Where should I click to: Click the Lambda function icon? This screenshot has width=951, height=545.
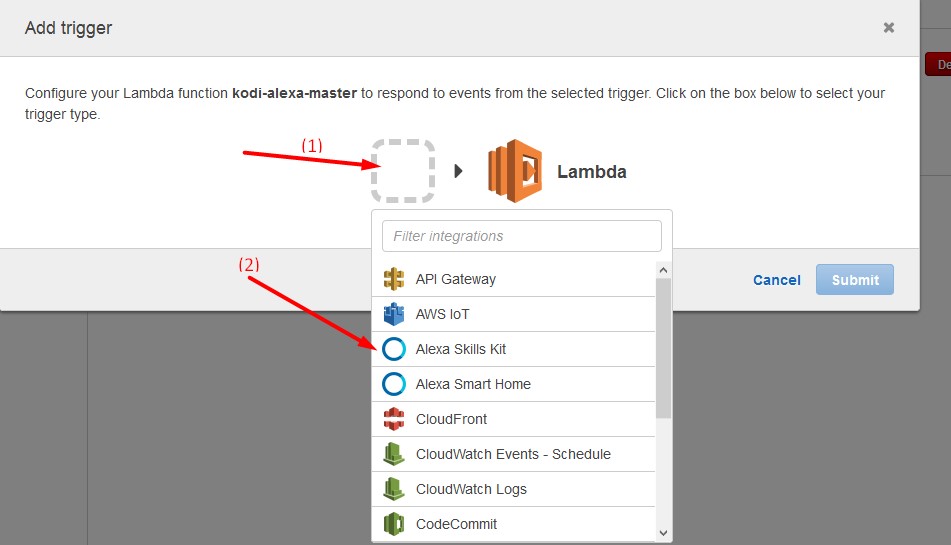(x=515, y=171)
